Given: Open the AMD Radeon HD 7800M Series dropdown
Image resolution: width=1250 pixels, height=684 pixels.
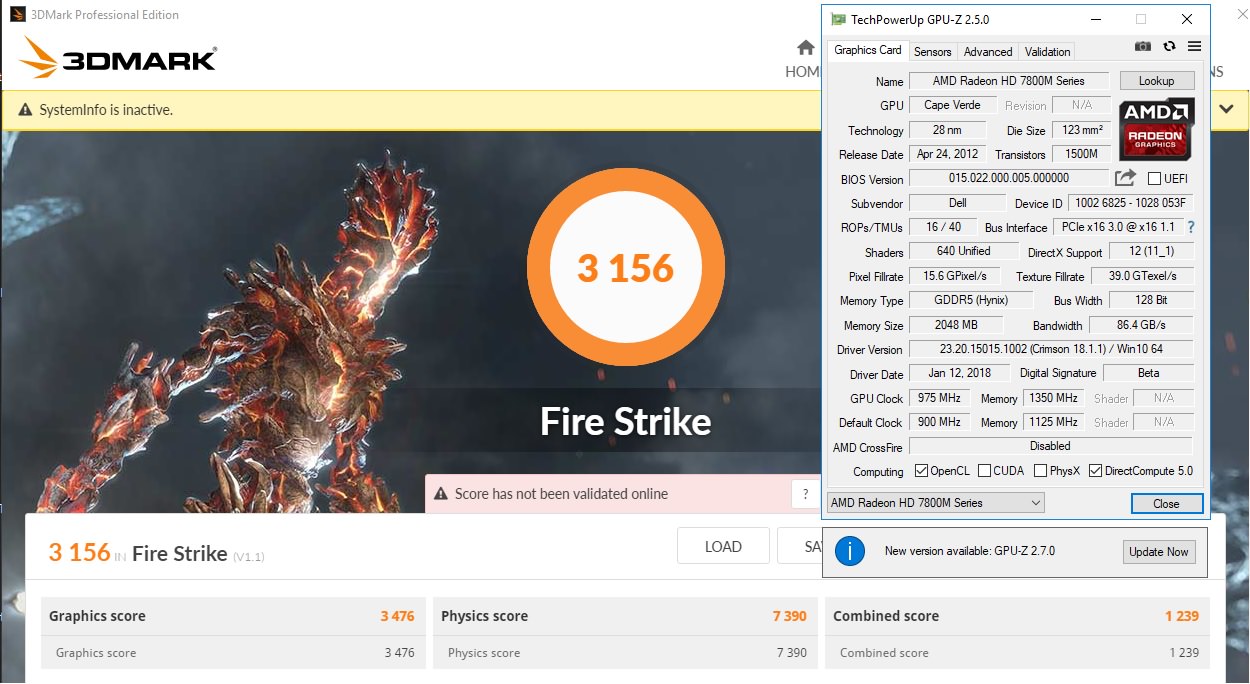Looking at the screenshot, I should tap(936, 503).
